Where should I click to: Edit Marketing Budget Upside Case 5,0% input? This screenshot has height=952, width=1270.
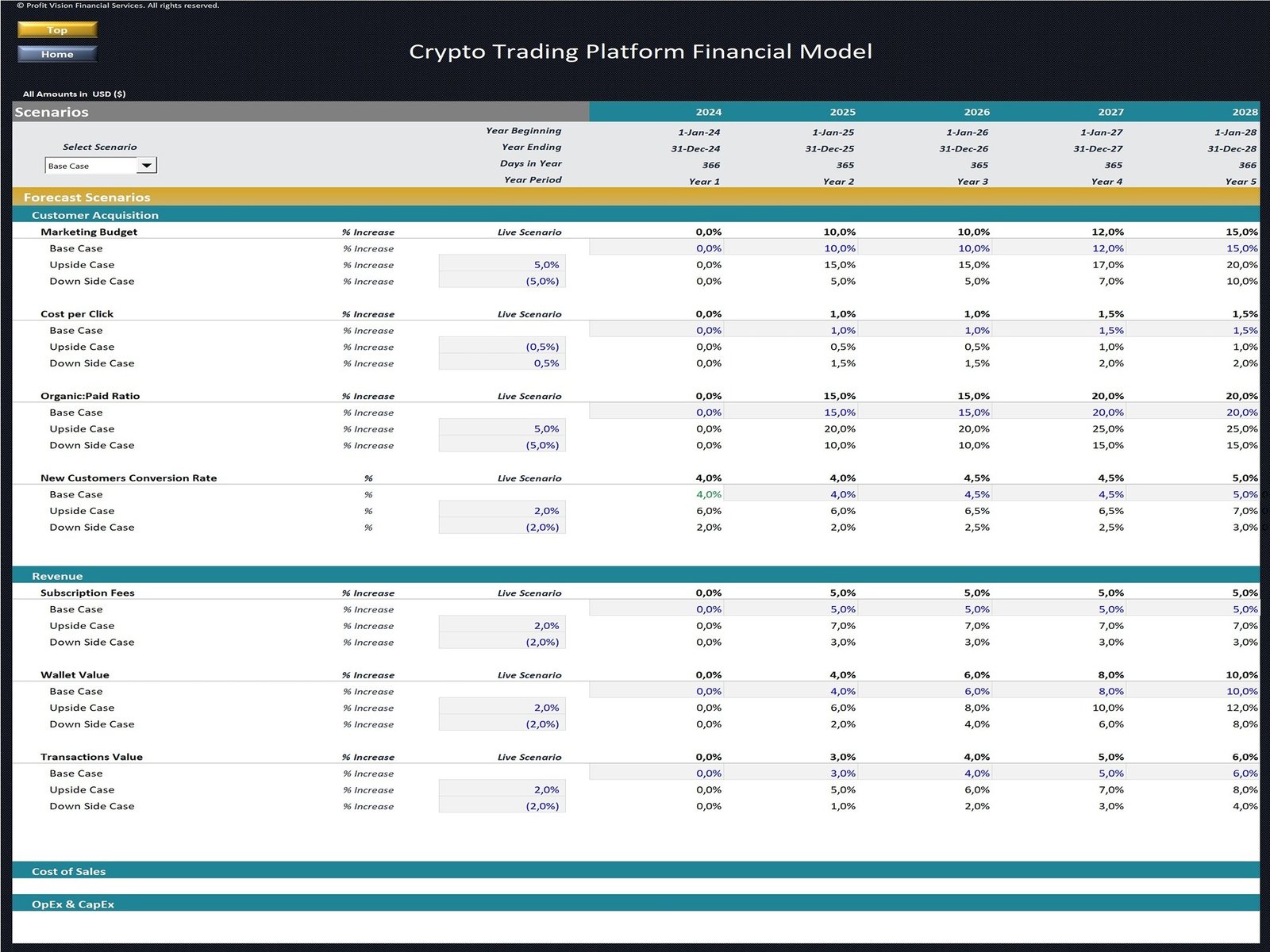[x=502, y=265]
